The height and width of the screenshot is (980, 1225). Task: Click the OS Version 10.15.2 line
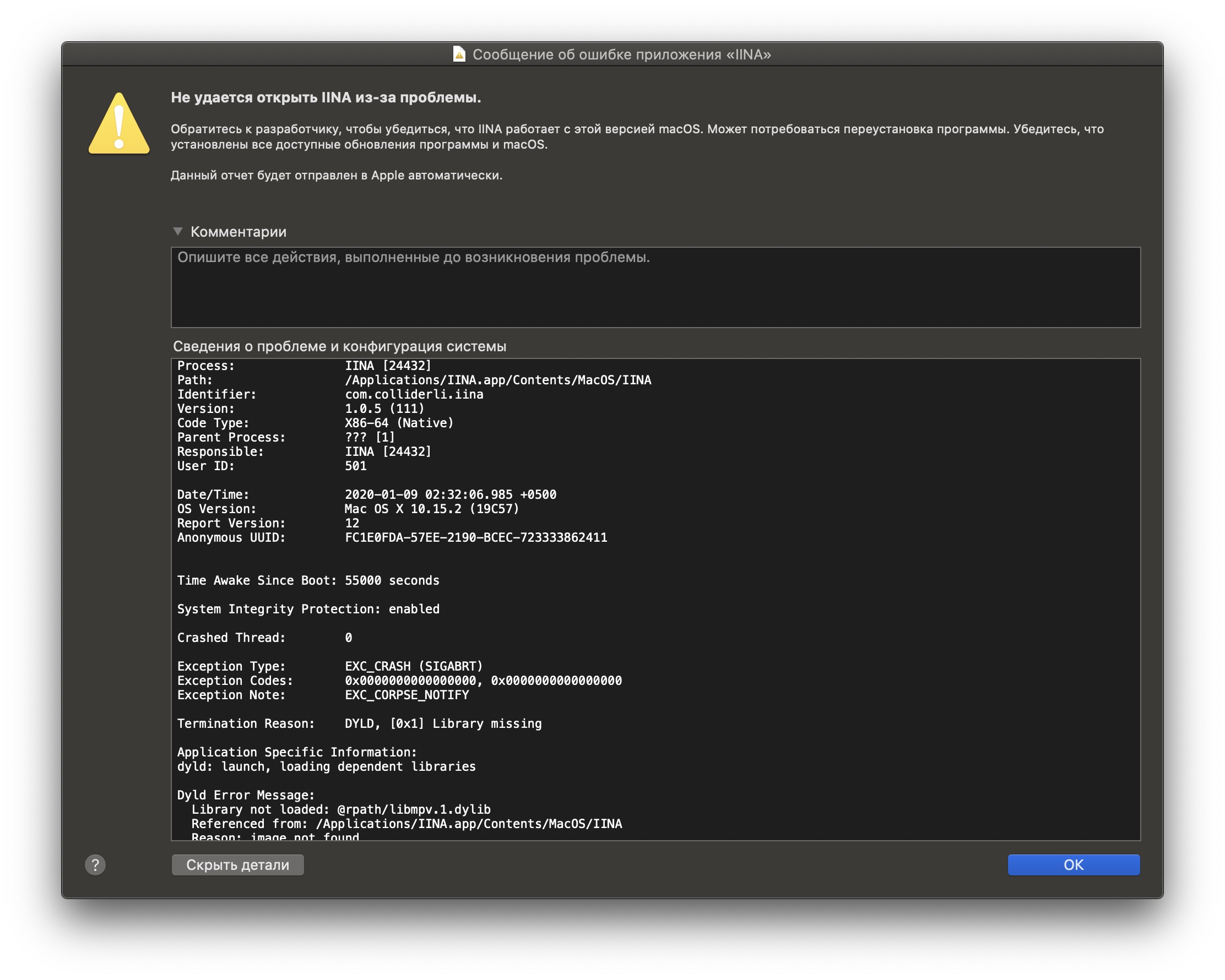pos(348,509)
